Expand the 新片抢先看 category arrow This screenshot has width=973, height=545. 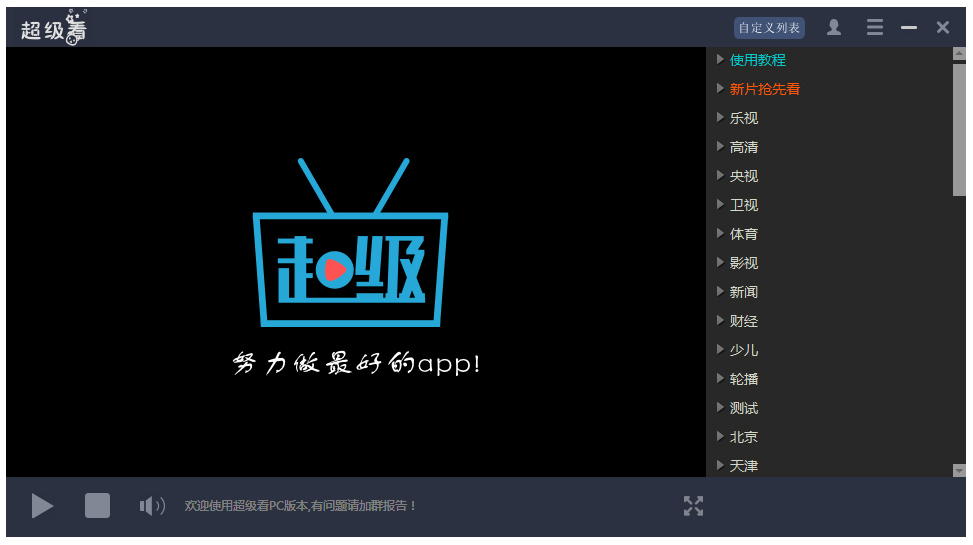[720, 89]
